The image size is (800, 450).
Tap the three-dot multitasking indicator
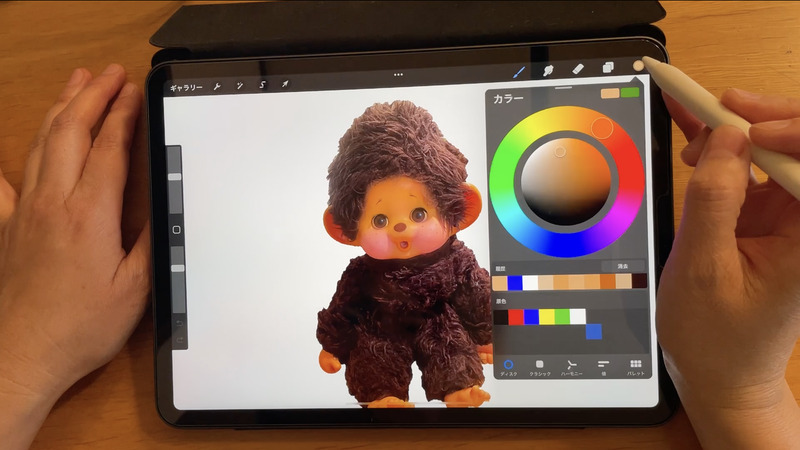click(x=398, y=74)
